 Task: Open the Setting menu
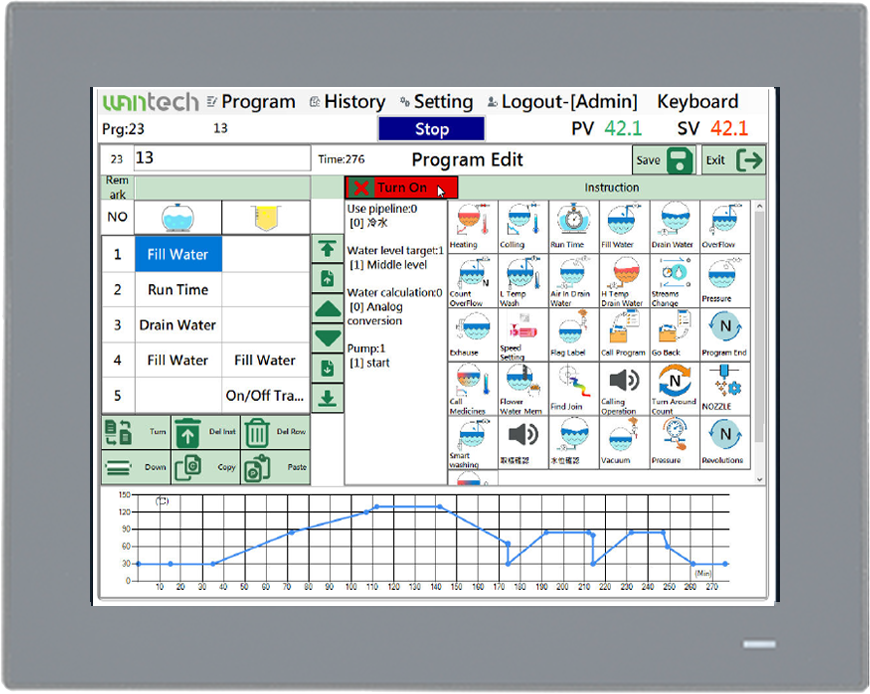pos(437,102)
